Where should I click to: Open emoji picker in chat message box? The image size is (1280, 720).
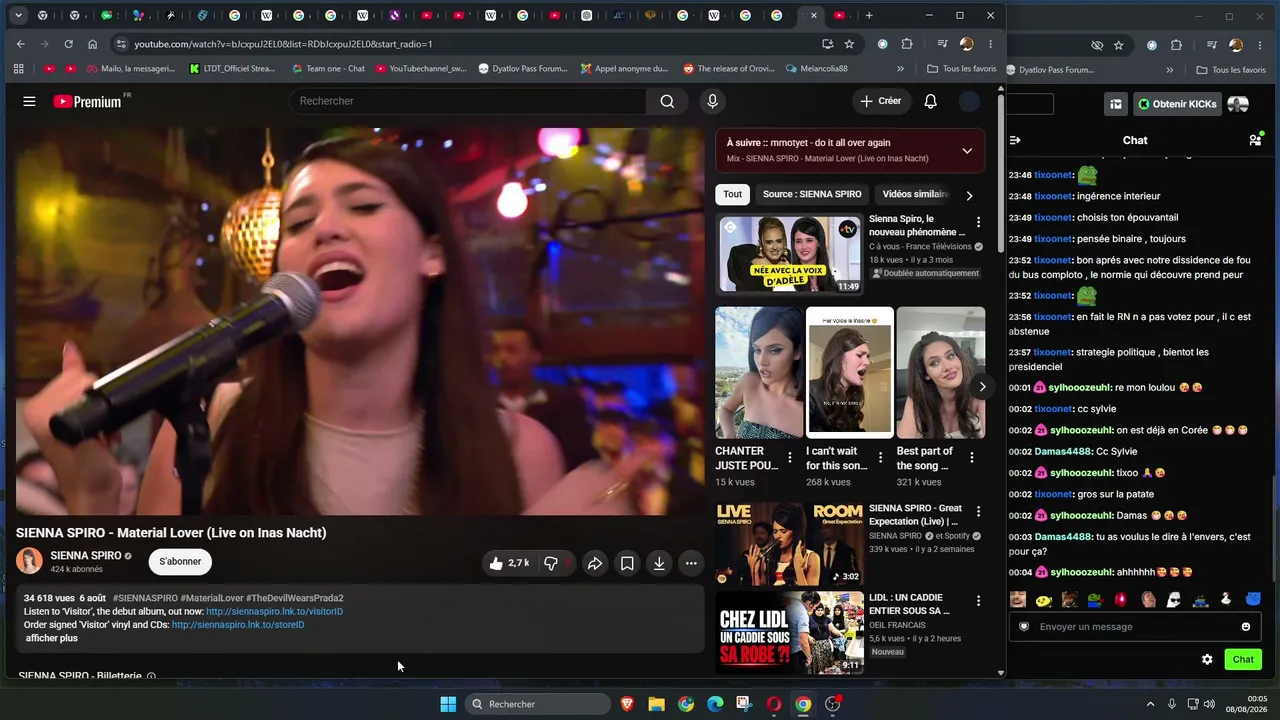1246,627
